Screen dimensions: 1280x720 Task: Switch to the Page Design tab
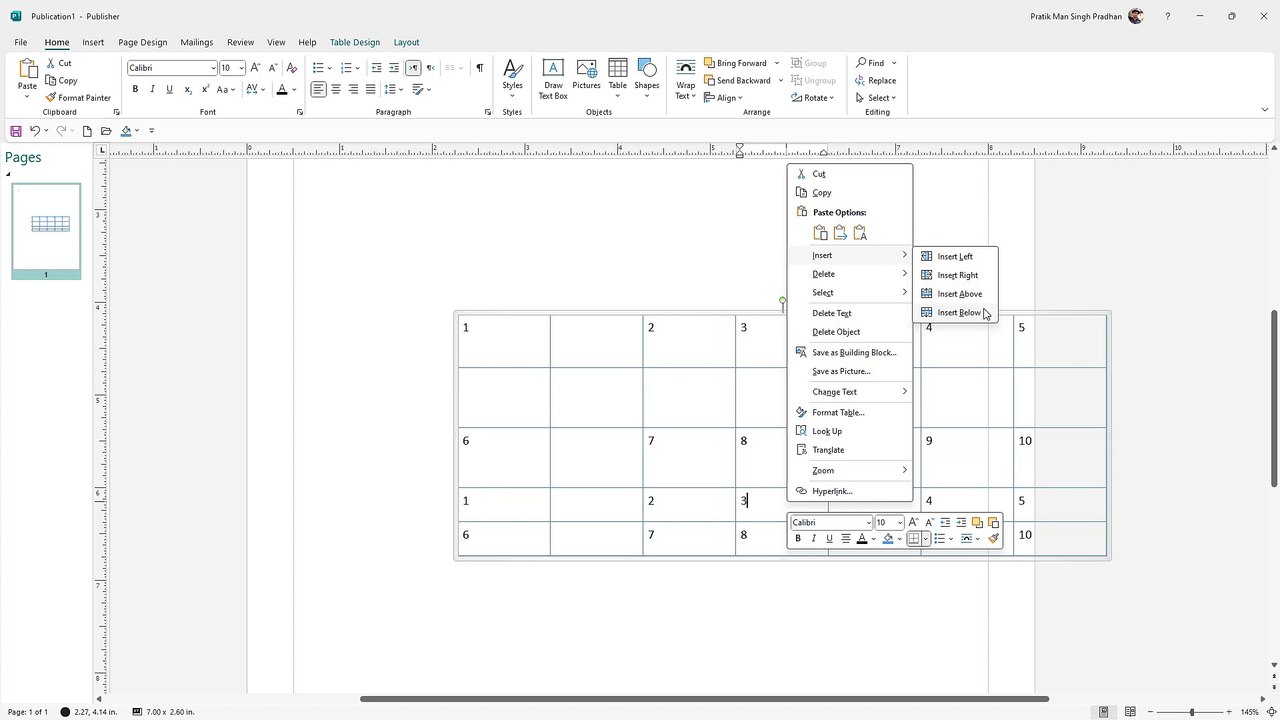click(143, 42)
